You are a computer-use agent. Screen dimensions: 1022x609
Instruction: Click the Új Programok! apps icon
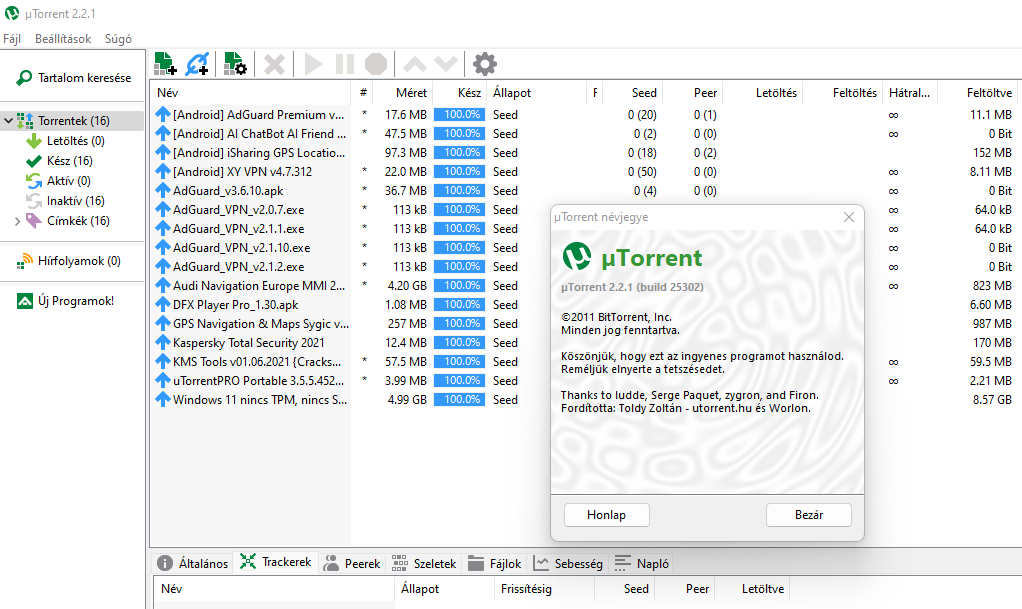tap(25, 301)
